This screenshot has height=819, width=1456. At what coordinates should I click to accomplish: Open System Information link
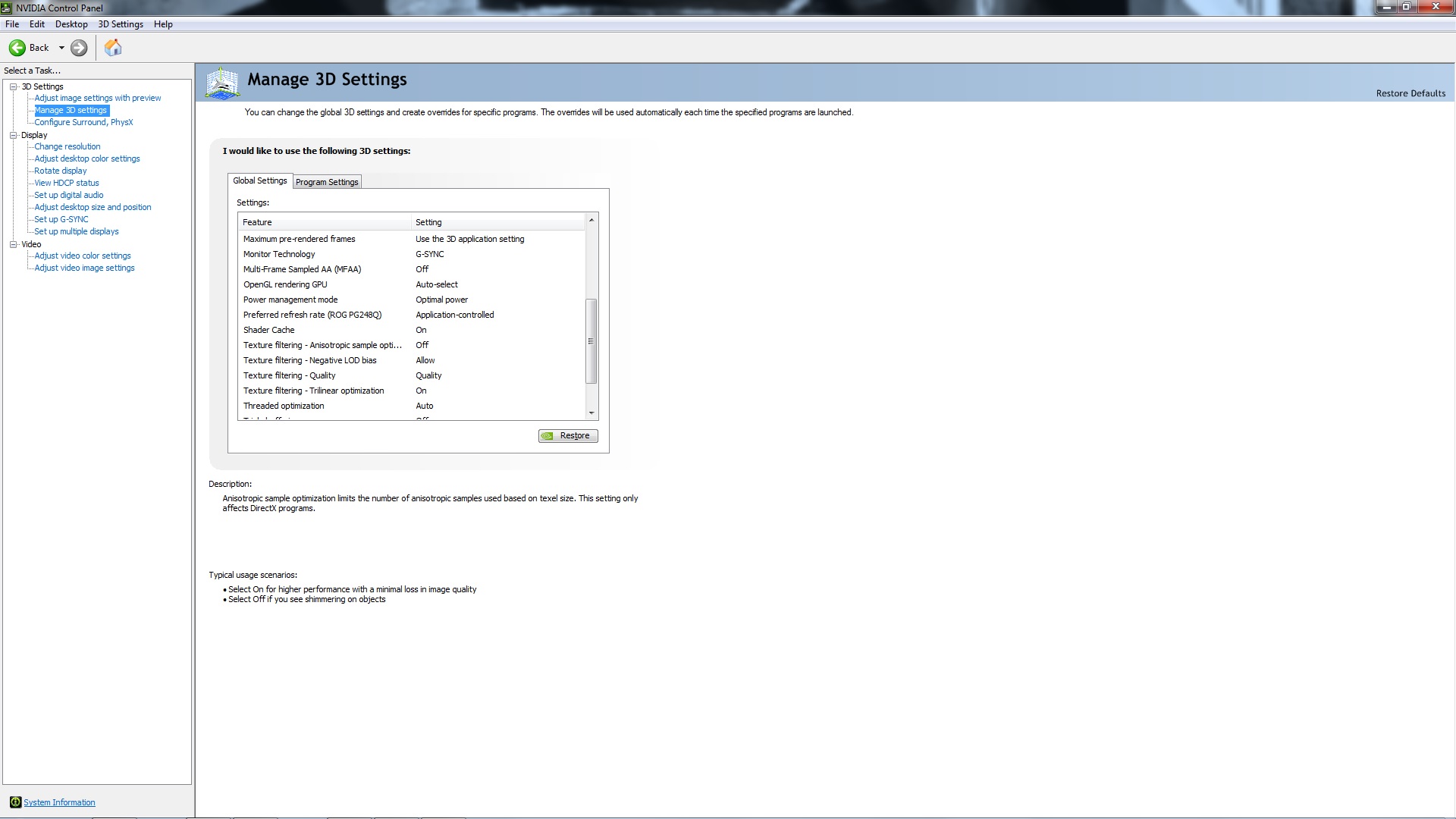59,802
